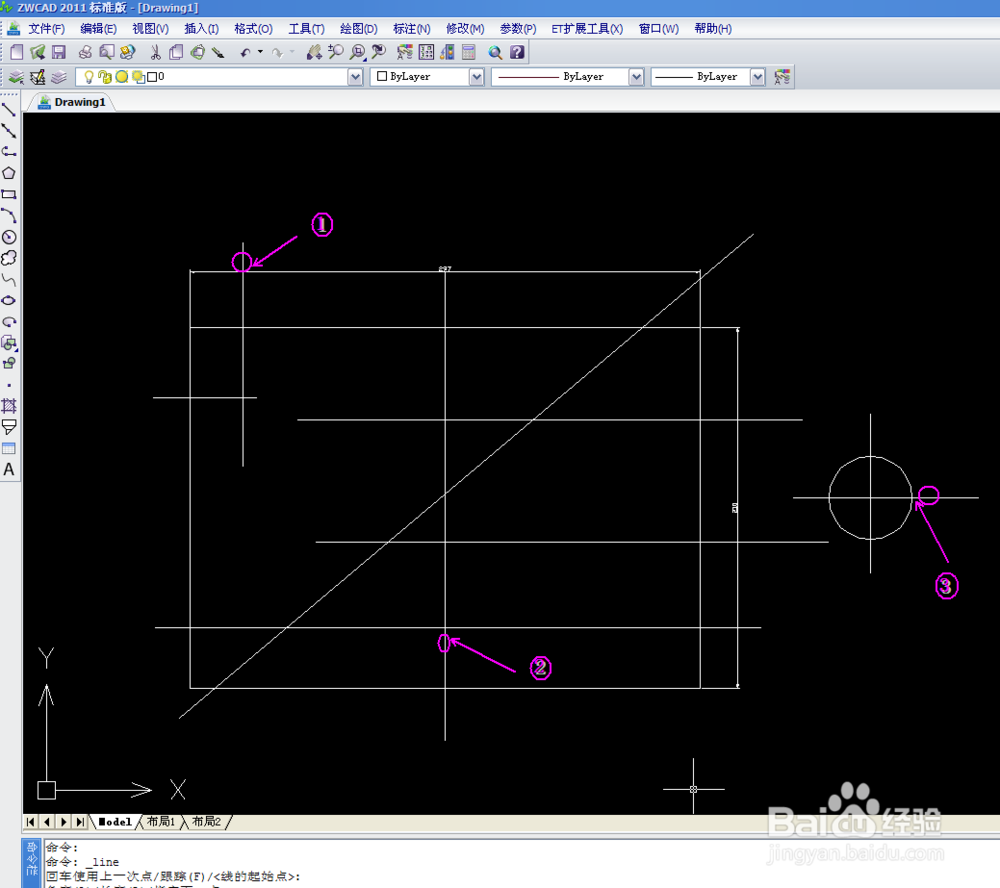
Task: Open the DesignCenter icon
Action: 426,52
